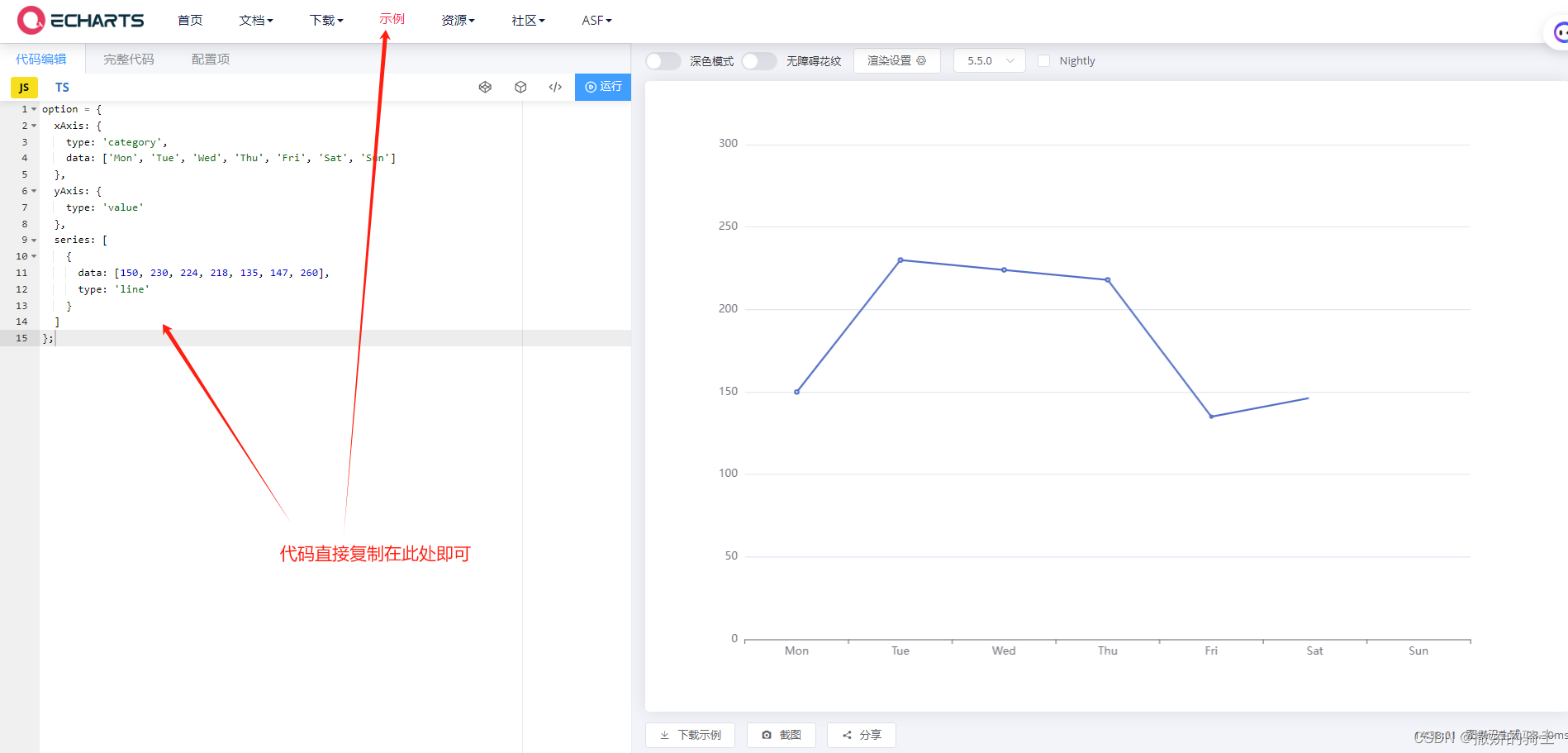Enable the 无障碍花纹 accessibility pattern switch
The height and width of the screenshot is (753, 1568).
pyautogui.click(x=758, y=60)
